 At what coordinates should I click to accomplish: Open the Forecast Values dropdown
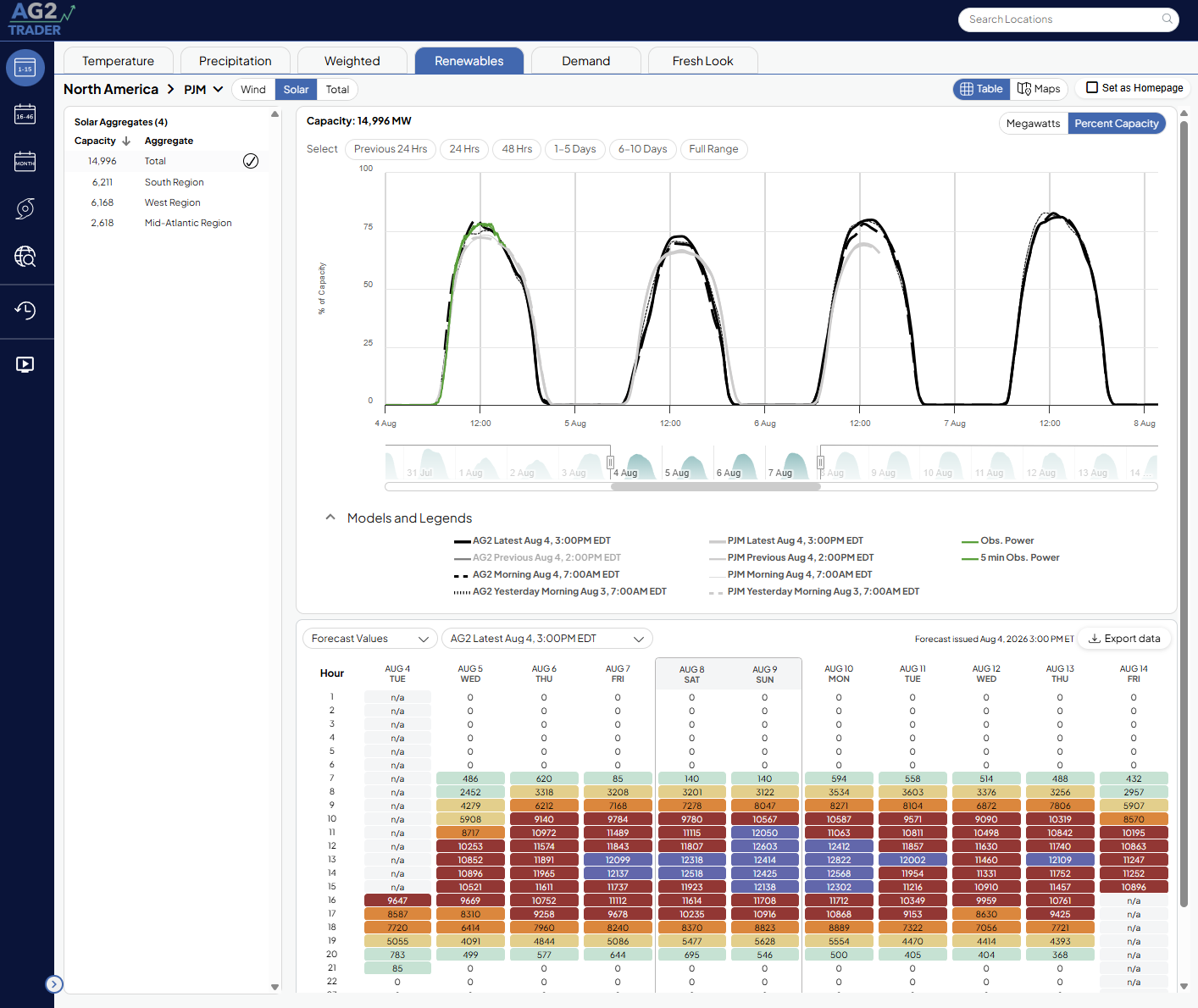[x=370, y=639]
